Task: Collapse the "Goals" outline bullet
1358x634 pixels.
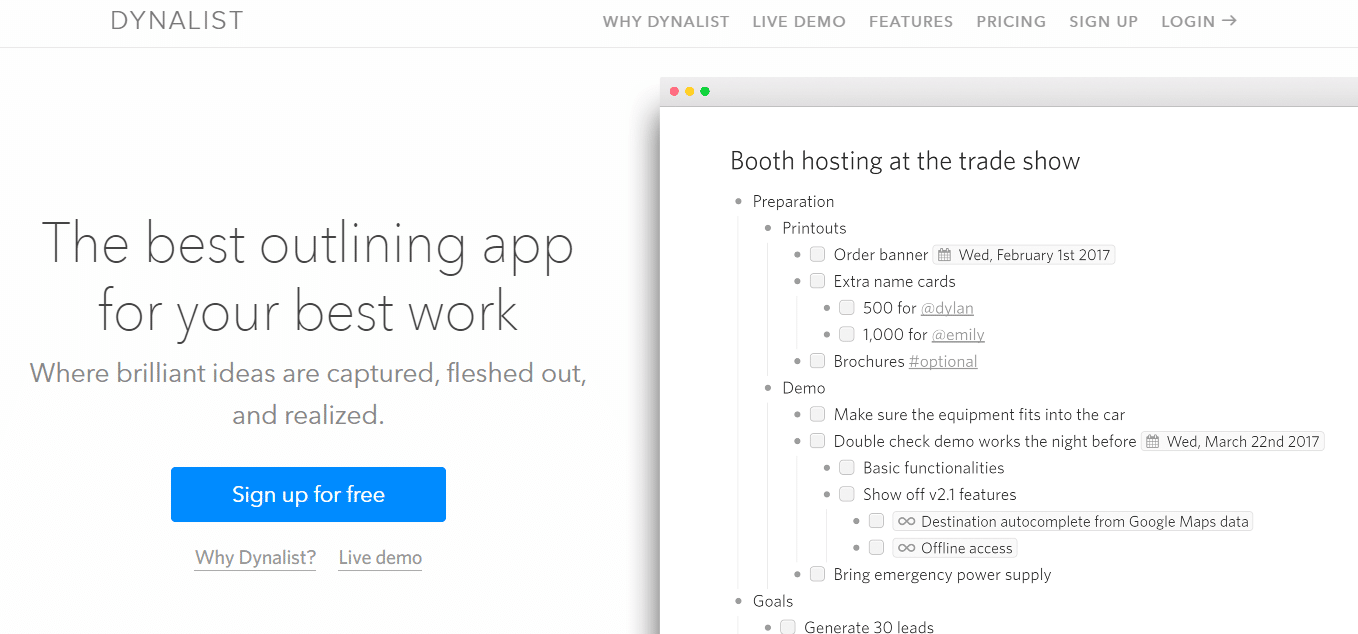Action: [x=737, y=601]
